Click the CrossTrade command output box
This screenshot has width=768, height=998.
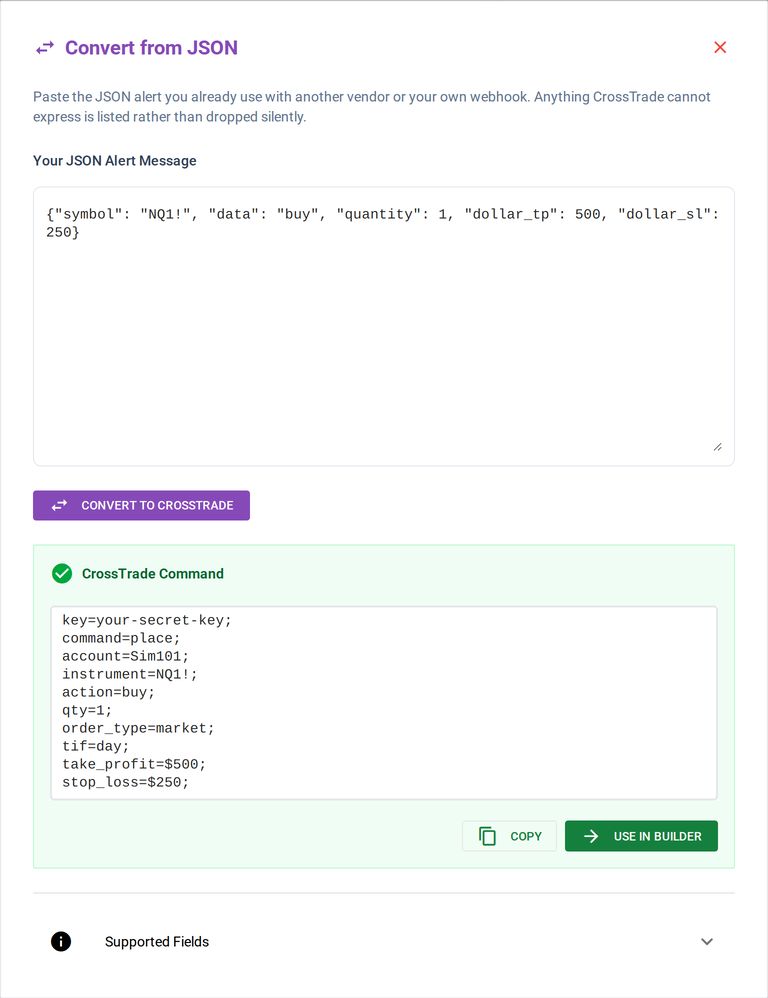tap(384, 703)
